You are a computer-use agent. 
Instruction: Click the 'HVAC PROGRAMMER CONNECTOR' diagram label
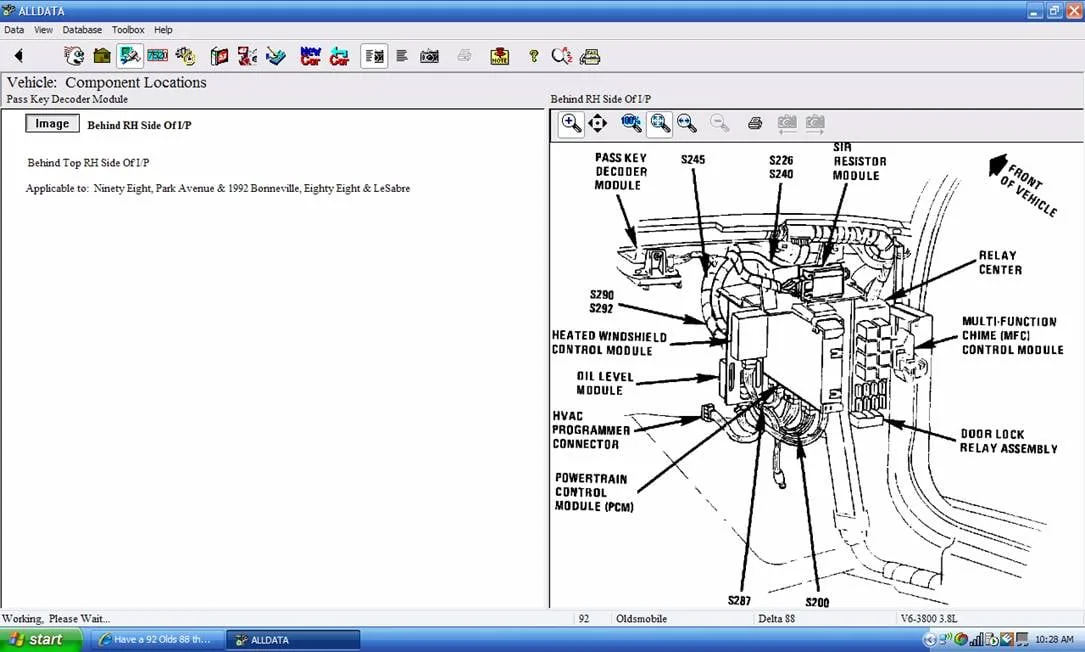[591, 430]
